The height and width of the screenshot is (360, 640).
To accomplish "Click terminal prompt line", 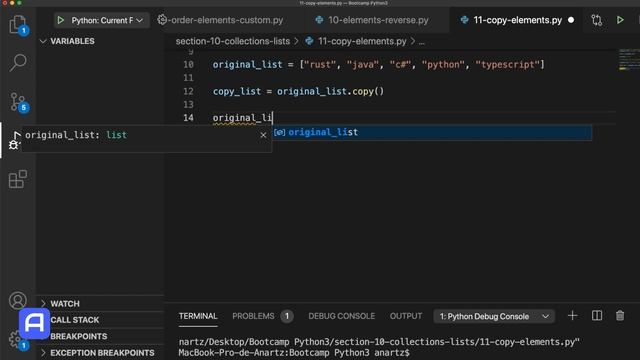I will point(294,353).
